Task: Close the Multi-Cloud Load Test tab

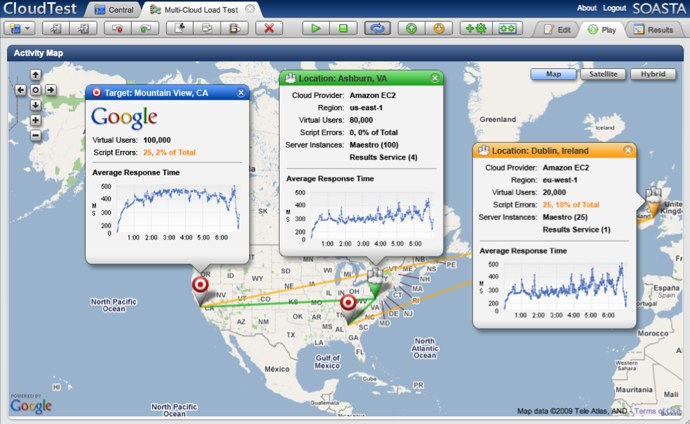Action: click(250, 9)
